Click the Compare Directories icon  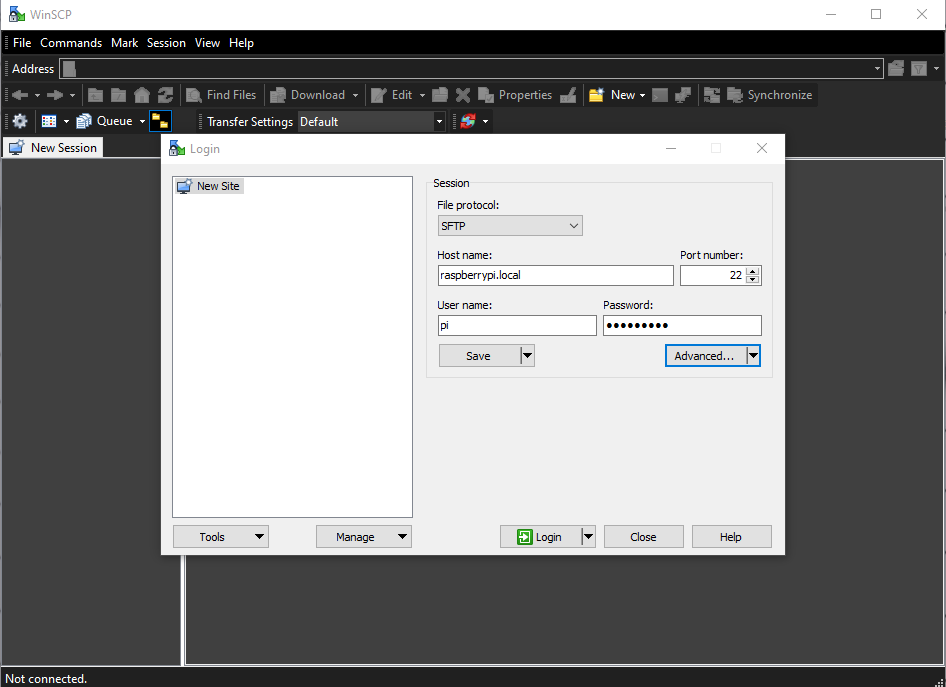[x=712, y=95]
